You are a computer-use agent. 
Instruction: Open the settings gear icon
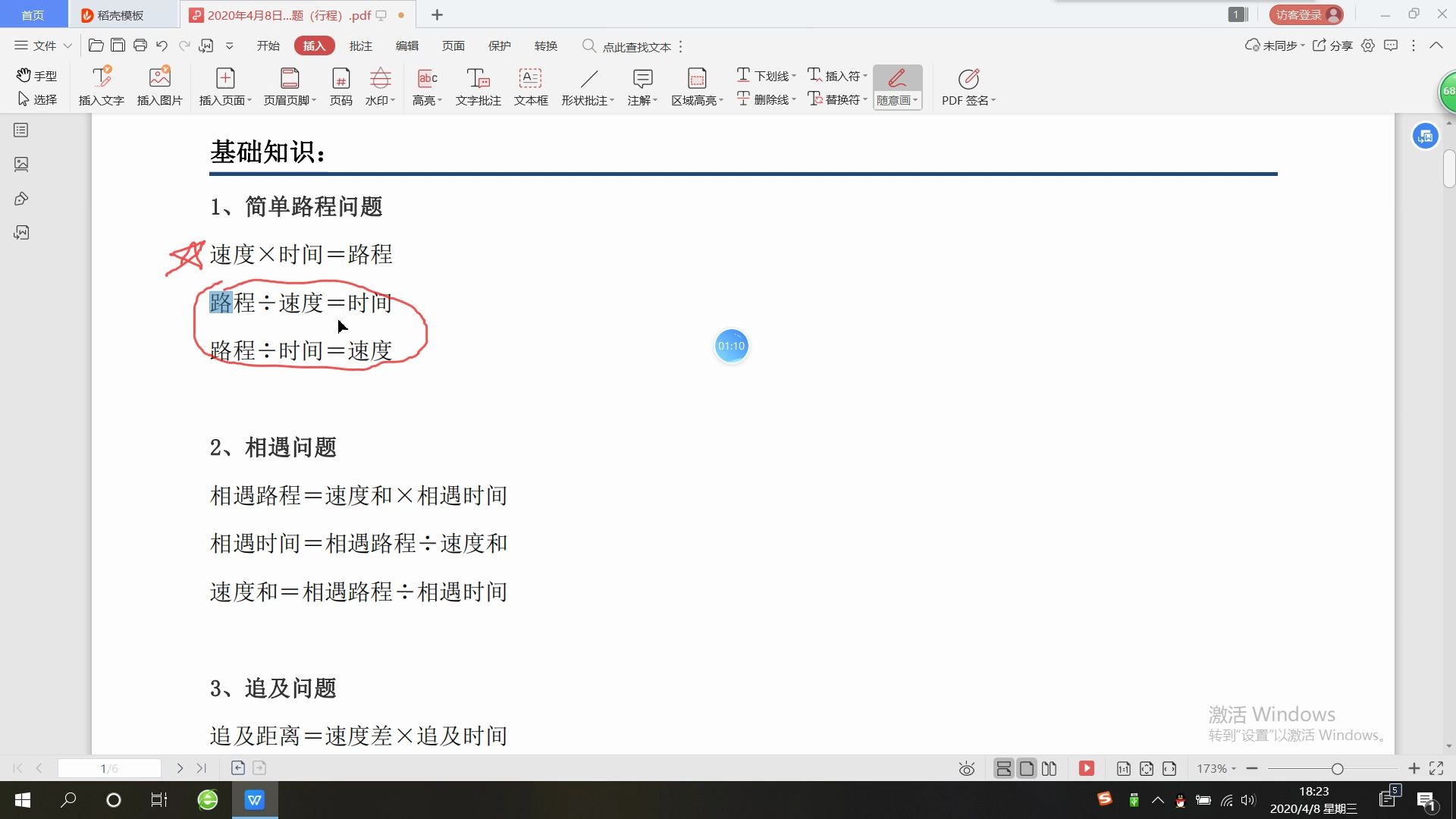click(x=1368, y=45)
